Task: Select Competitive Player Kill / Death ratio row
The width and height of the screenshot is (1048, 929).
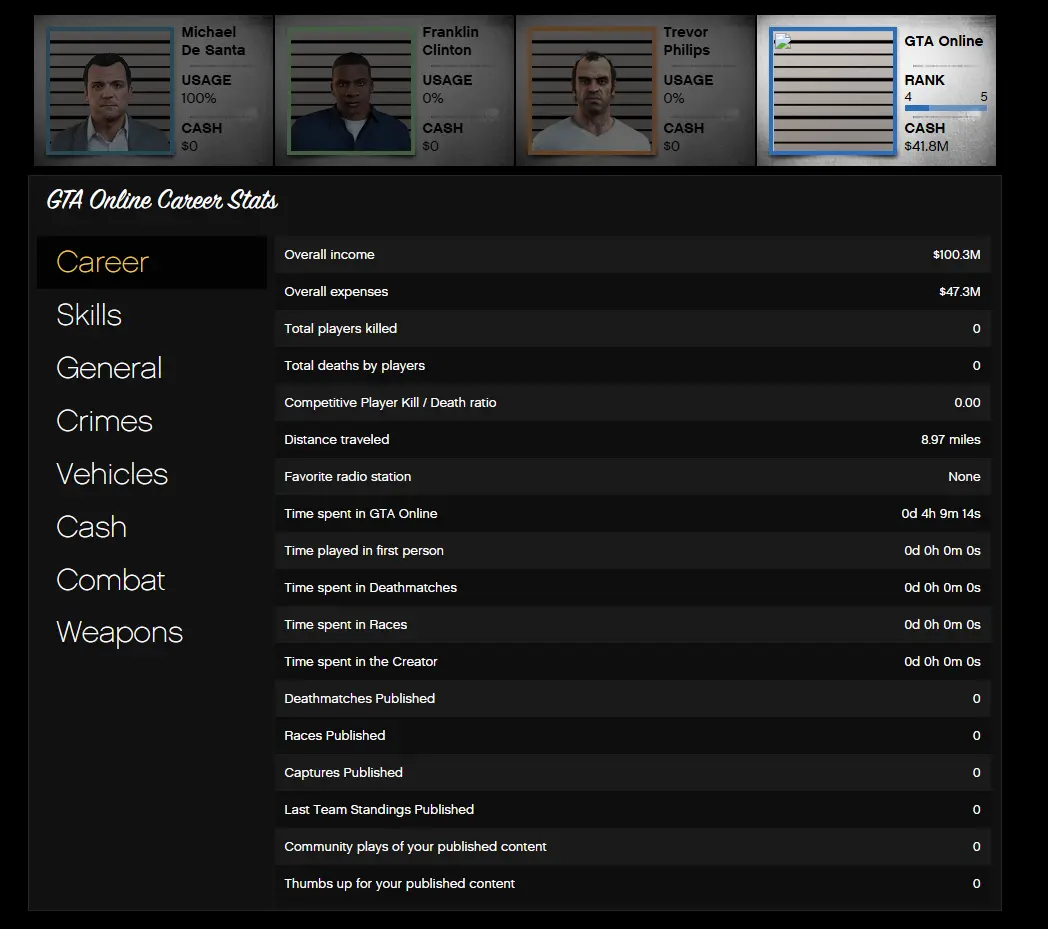Action: click(632, 402)
